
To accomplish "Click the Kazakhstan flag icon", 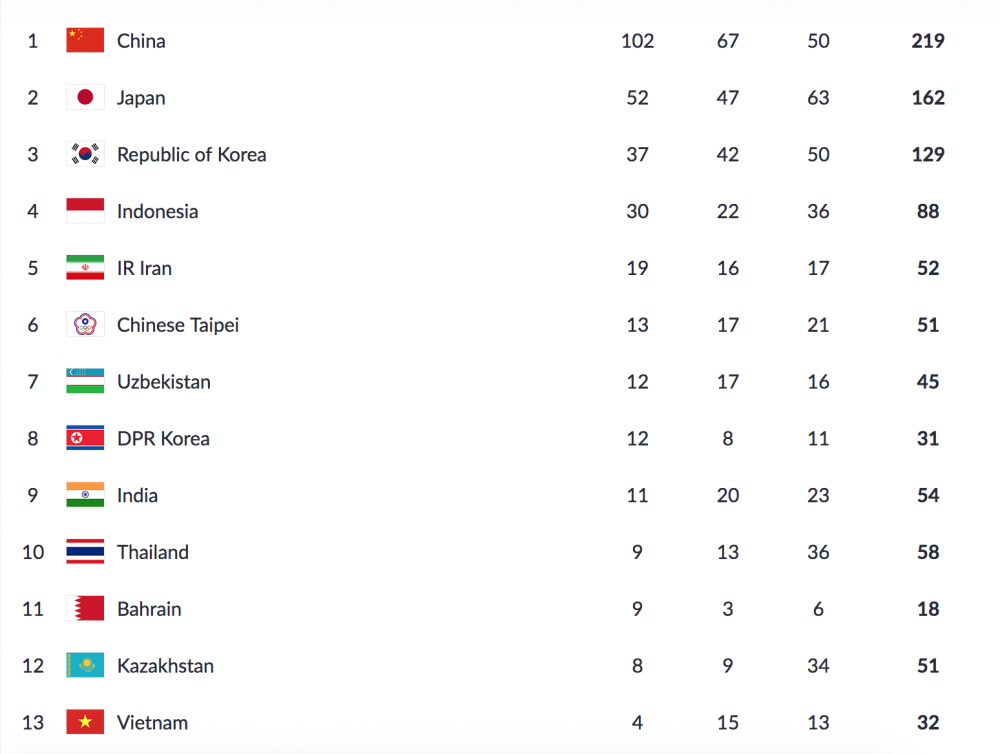I will (85, 666).
